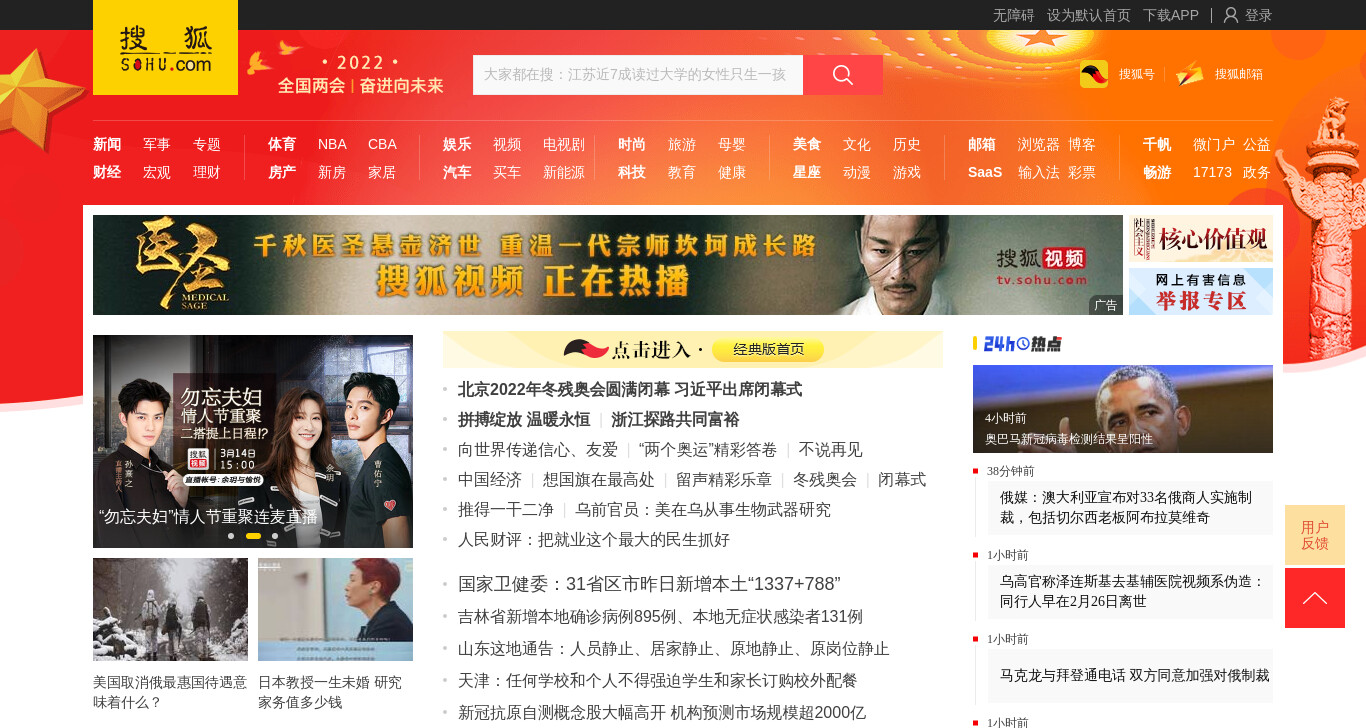Click the 24h热点 header logo
The width and height of the screenshot is (1366, 728).
coord(1022,344)
